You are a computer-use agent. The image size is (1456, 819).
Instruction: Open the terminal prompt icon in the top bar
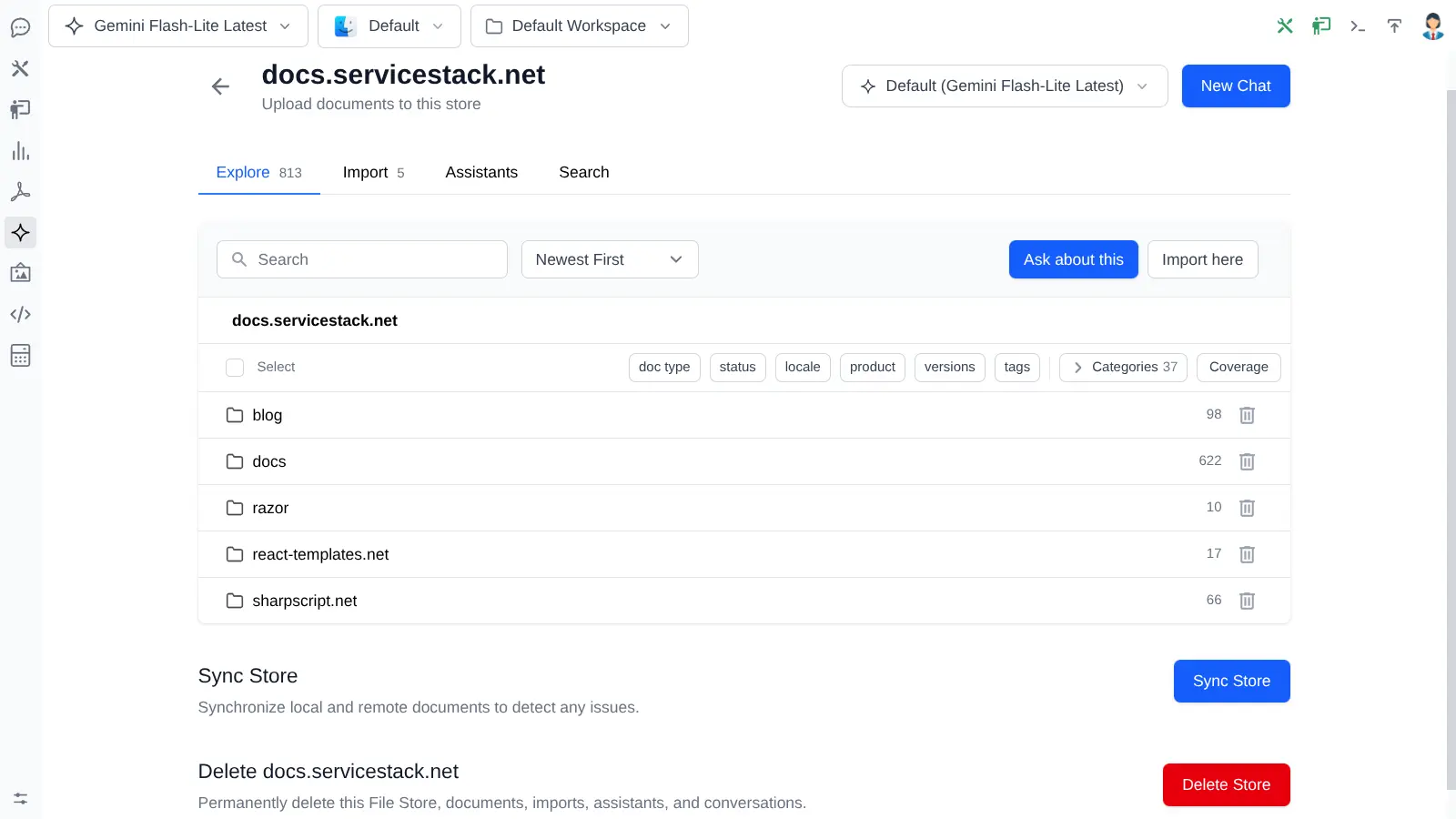tap(1358, 25)
